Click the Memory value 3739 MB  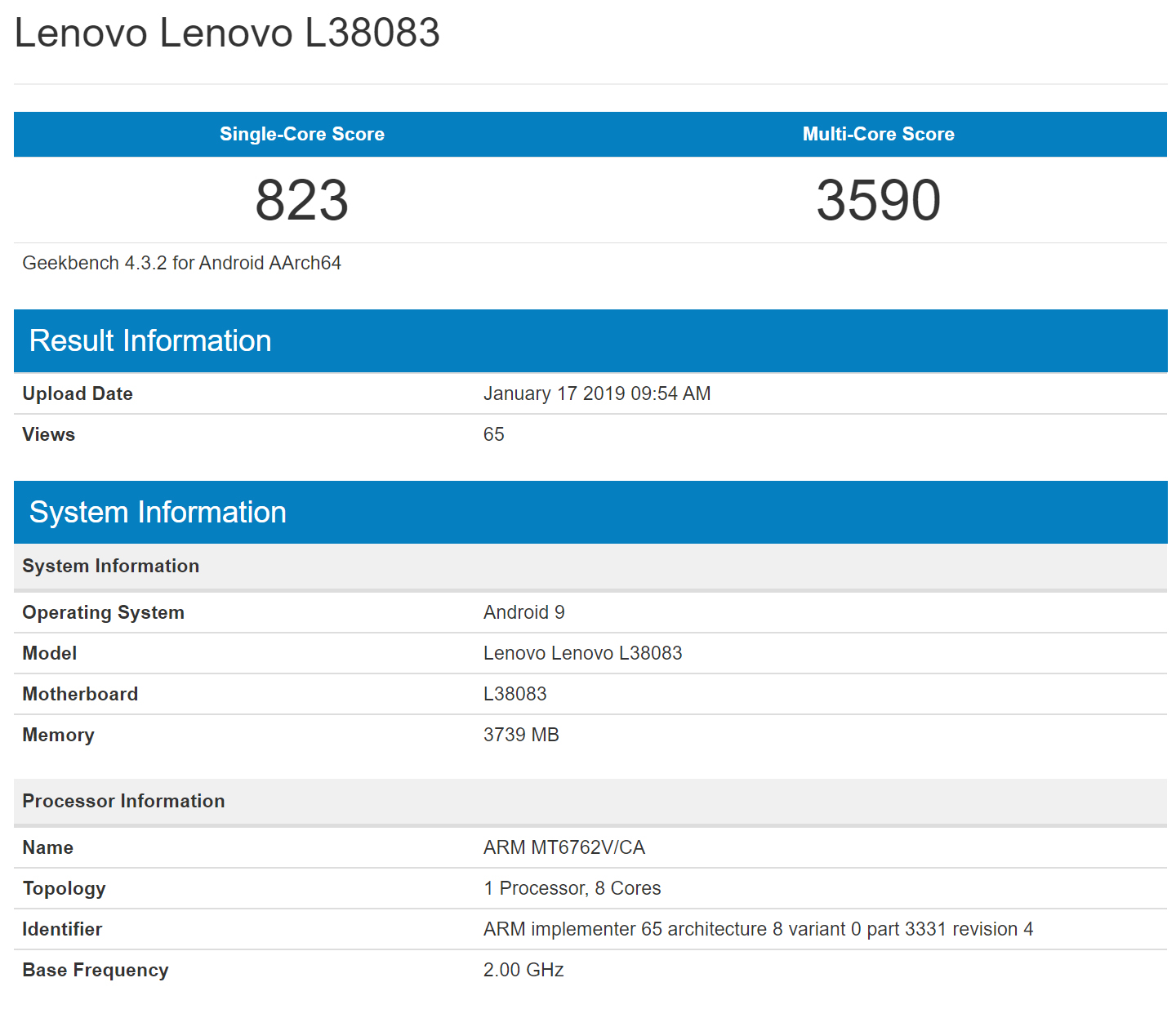(520, 735)
